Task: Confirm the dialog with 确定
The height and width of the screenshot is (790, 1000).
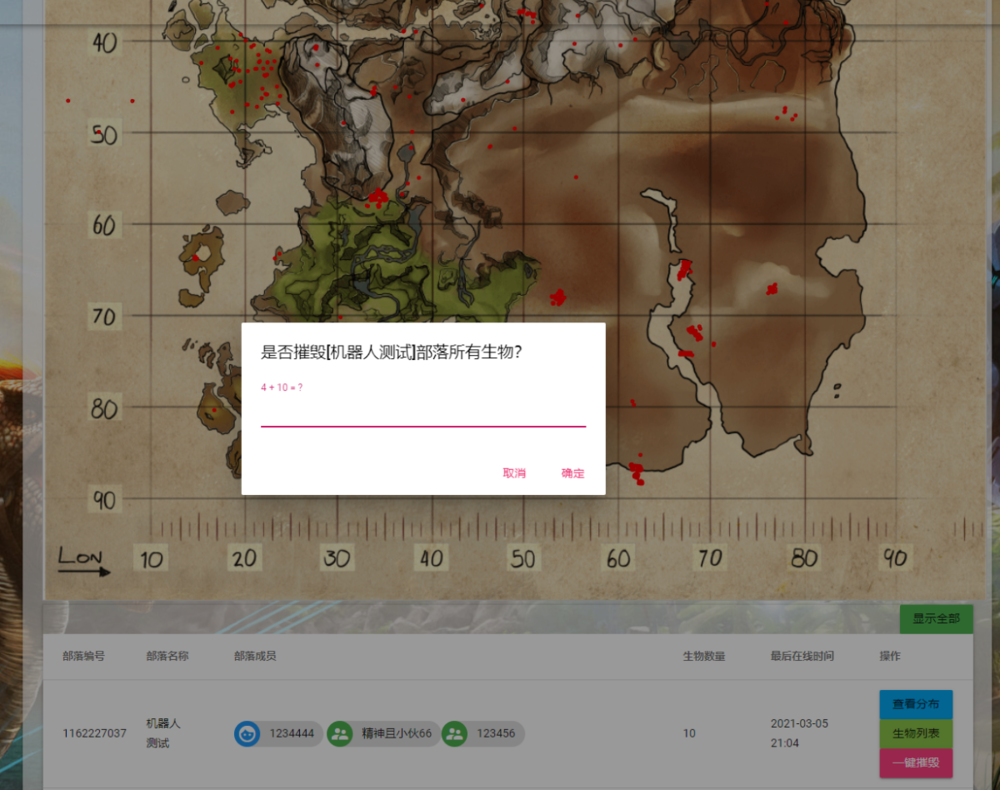Action: tap(573, 473)
